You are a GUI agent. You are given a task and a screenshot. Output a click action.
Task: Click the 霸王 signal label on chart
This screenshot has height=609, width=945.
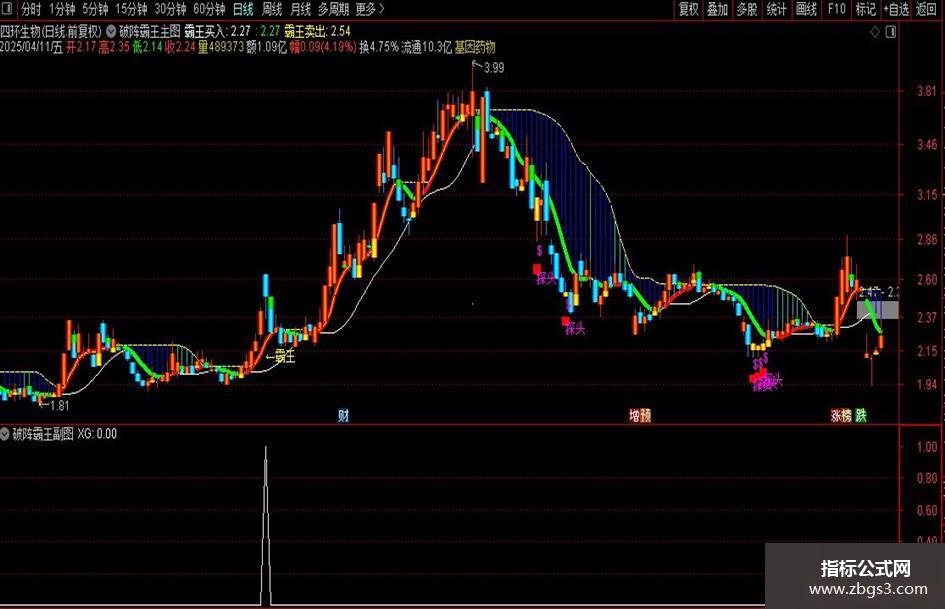[285, 356]
